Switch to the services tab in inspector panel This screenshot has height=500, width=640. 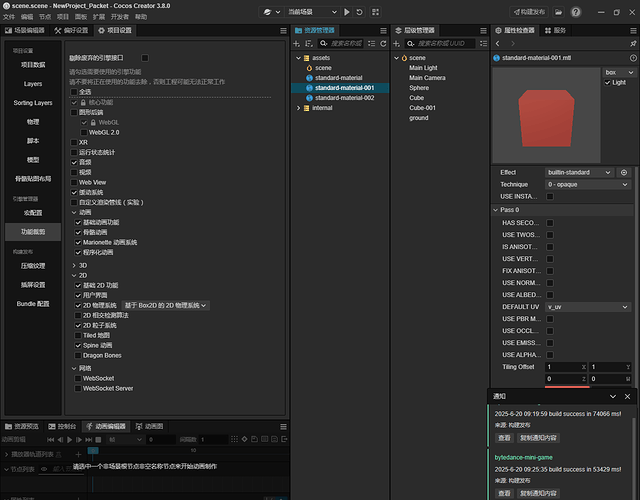(555, 31)
